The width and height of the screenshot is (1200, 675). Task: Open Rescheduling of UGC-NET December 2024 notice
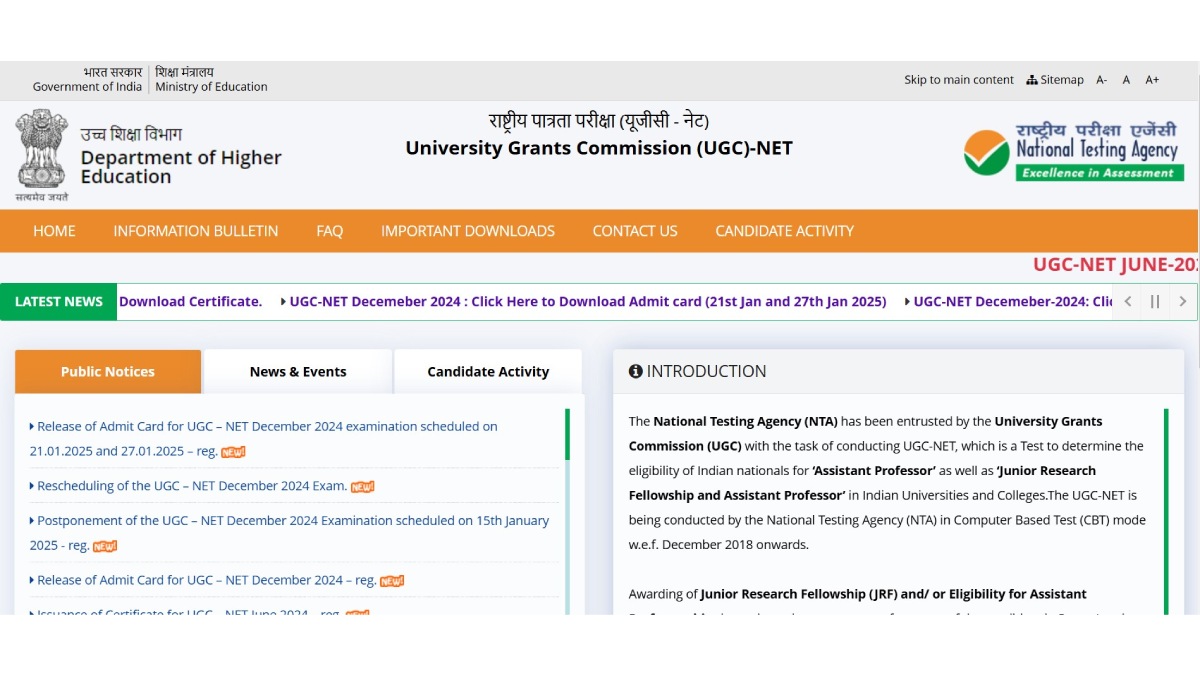tap(192, 486)
